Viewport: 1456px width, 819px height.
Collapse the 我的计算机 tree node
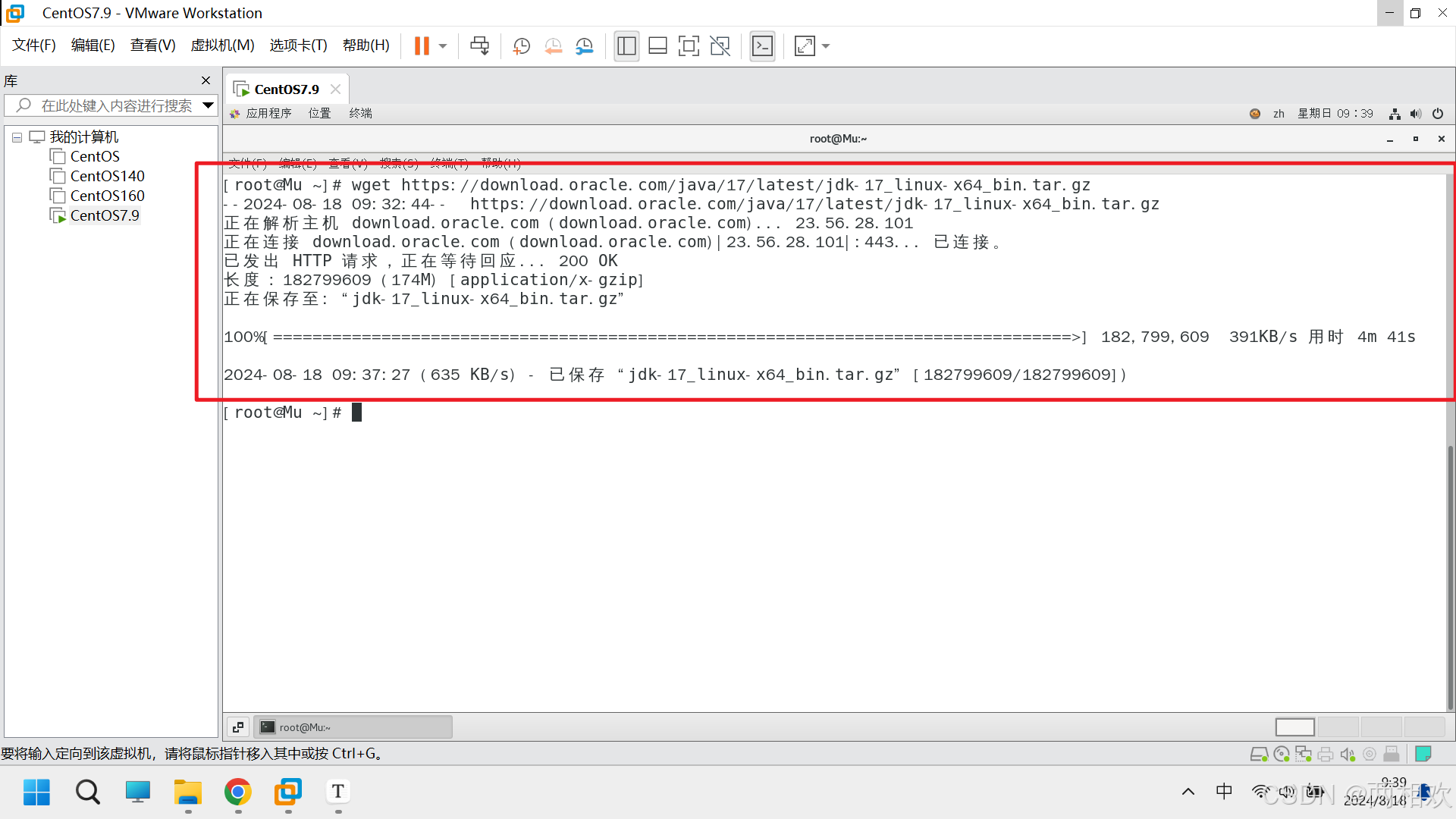click(17, 137)
